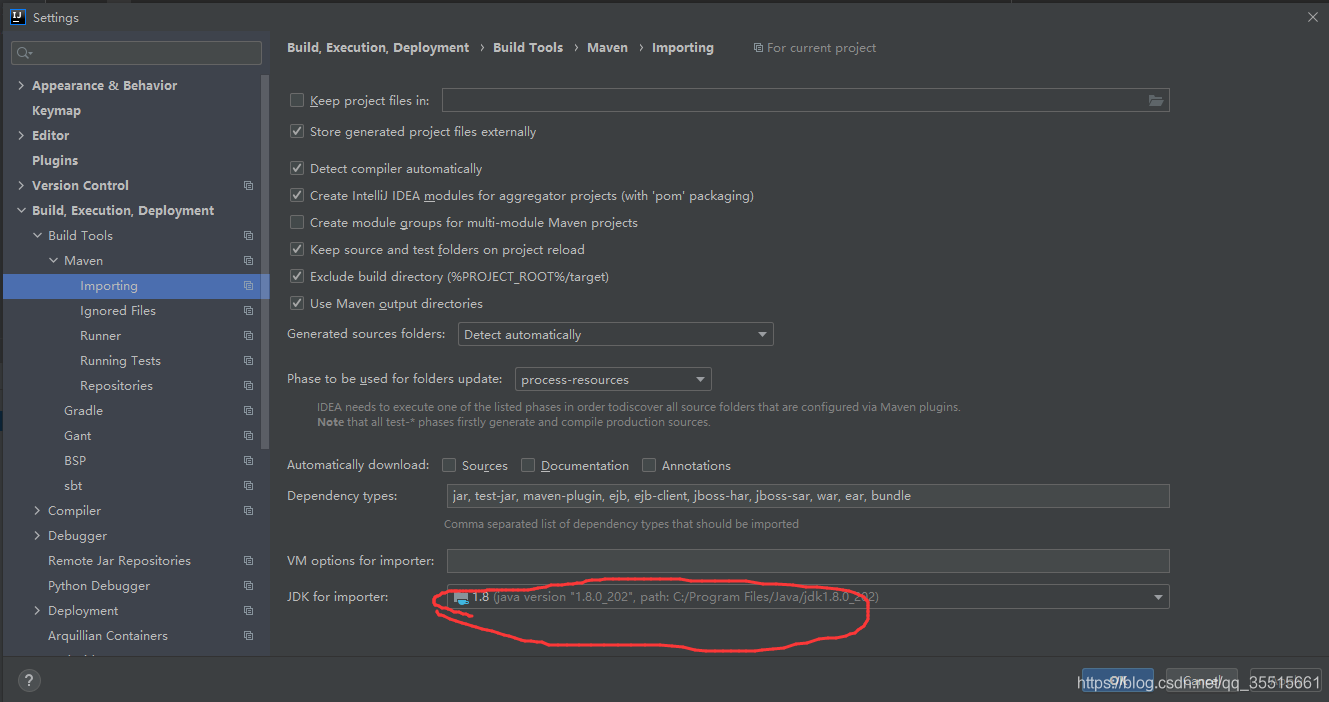Click the help question mark icon
The height and width of the screenshot is (702, 1329).
coord(28,680)
